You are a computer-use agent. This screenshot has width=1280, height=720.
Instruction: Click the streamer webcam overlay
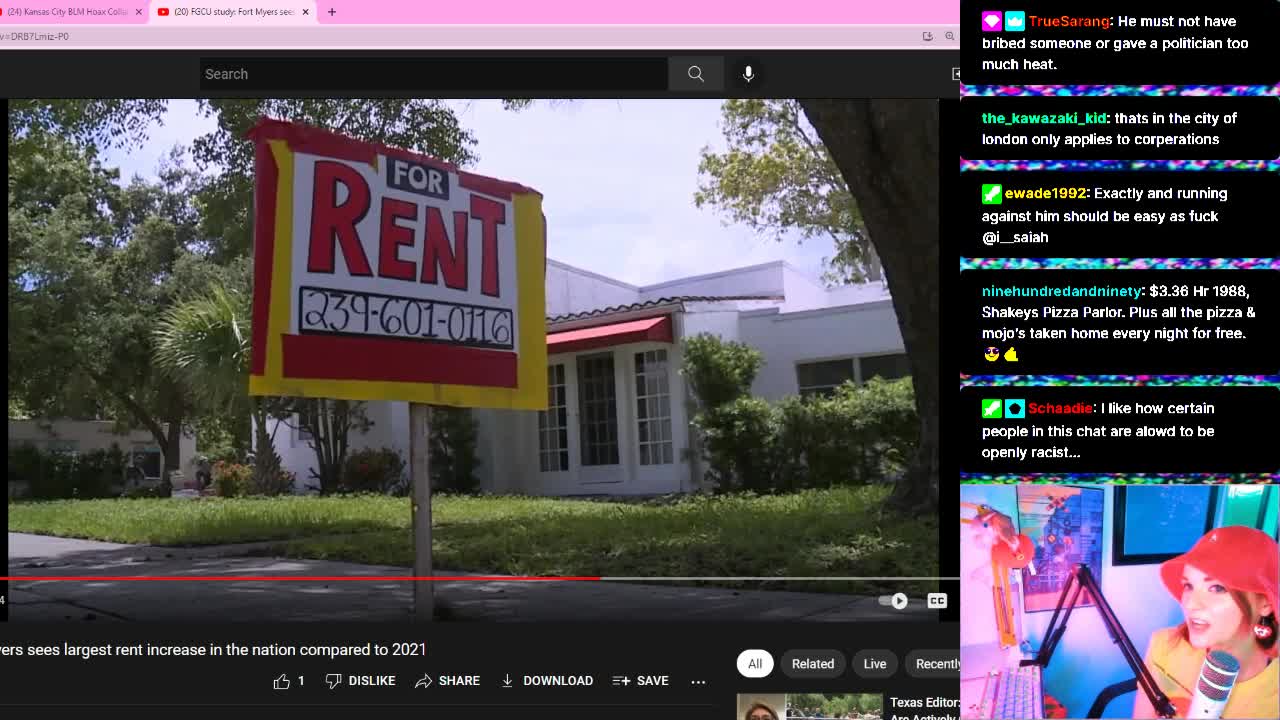(x=1120, y=602)
